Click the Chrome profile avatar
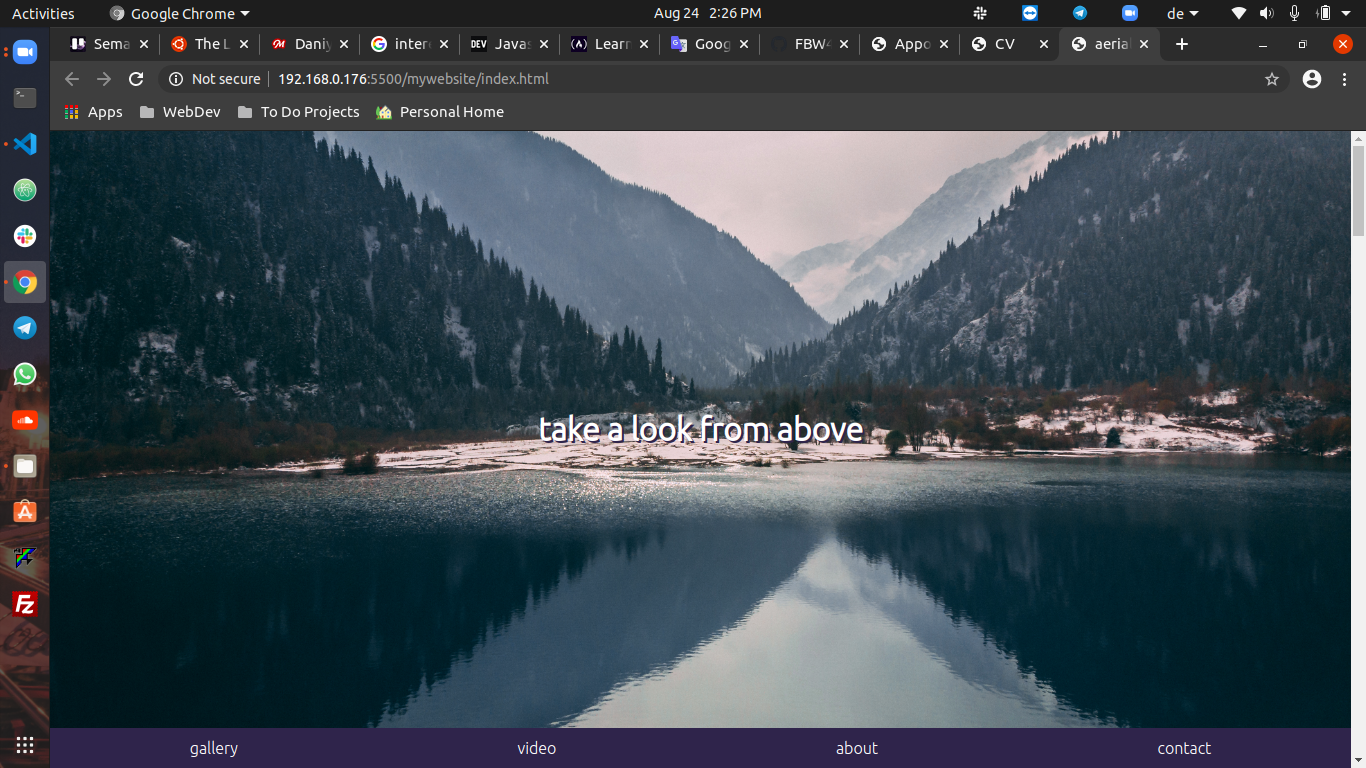Viewport: 1366px width, 768px height. 1311,78
